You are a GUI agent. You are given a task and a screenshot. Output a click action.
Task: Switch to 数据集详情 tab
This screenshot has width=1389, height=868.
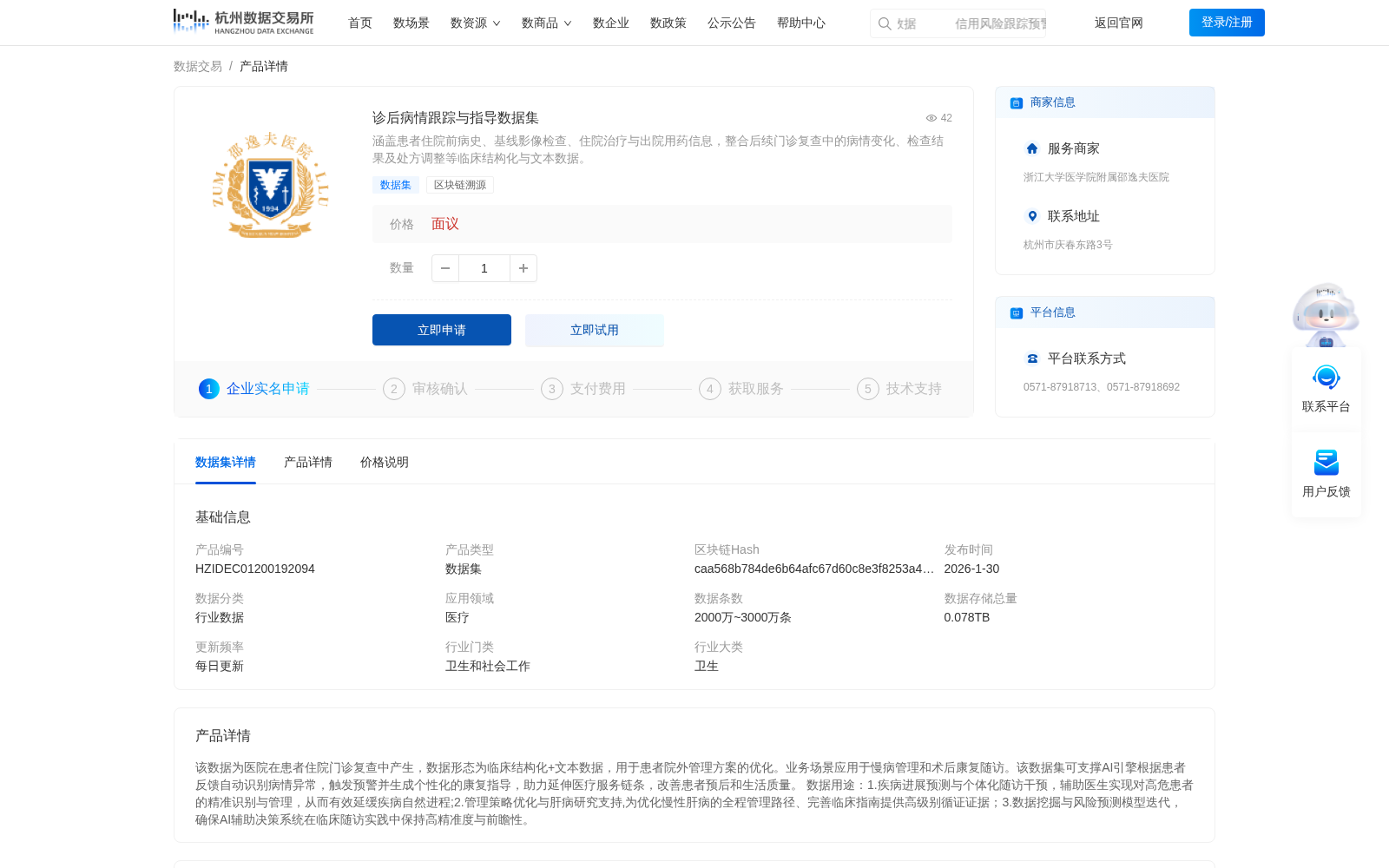coord(226,463)
